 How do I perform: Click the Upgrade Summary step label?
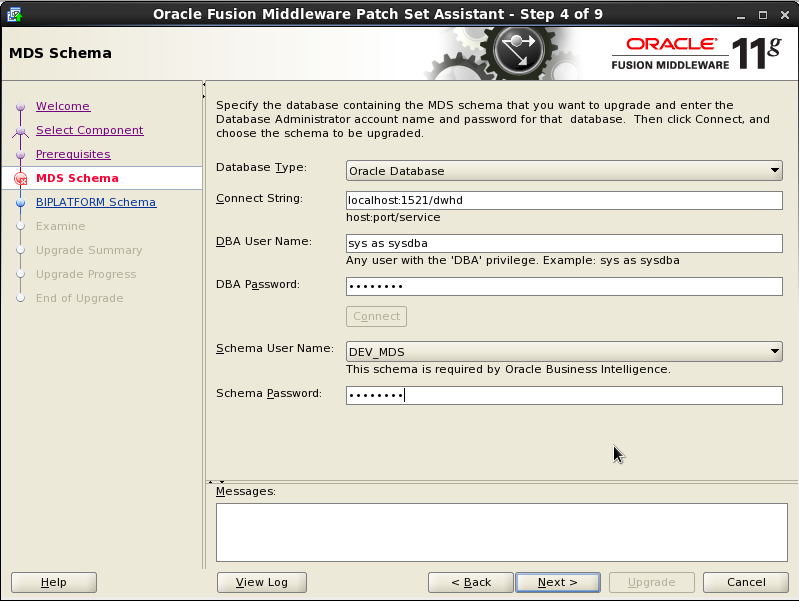pos(89,250)
